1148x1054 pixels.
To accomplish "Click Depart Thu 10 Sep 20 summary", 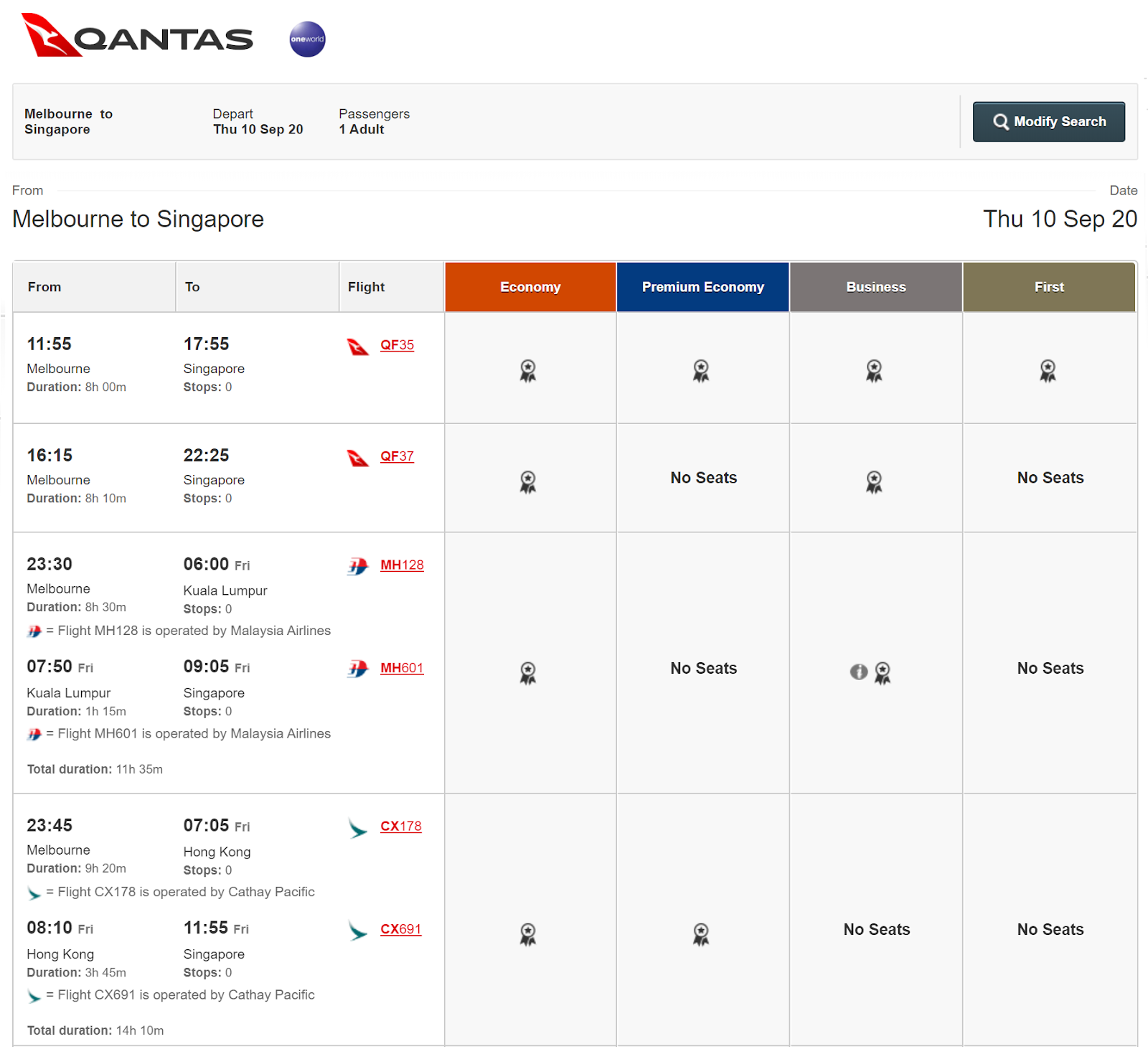I will click(258, 121).
